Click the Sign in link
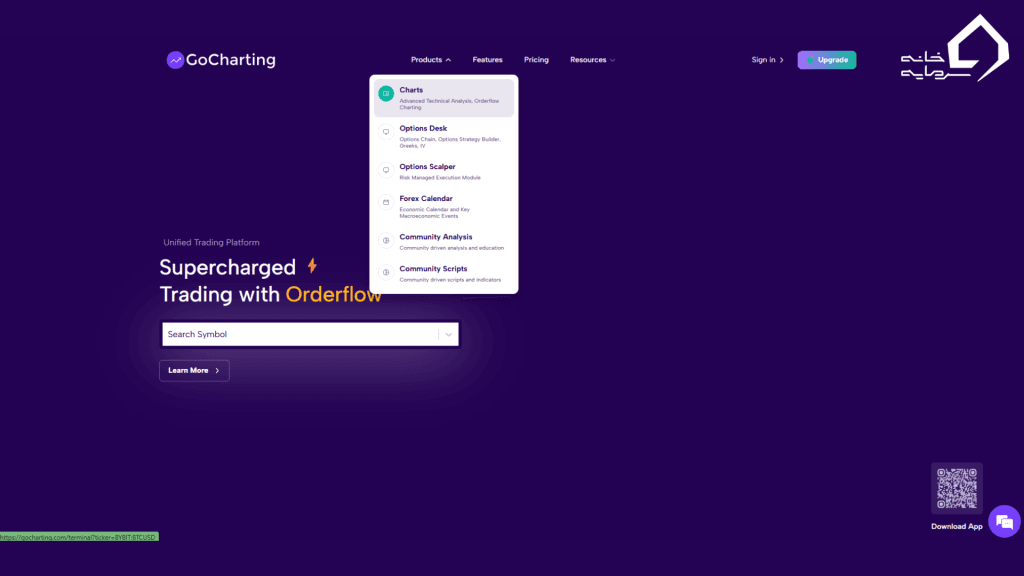Screen dimensions: 1024x576 [x=767, y=60]
